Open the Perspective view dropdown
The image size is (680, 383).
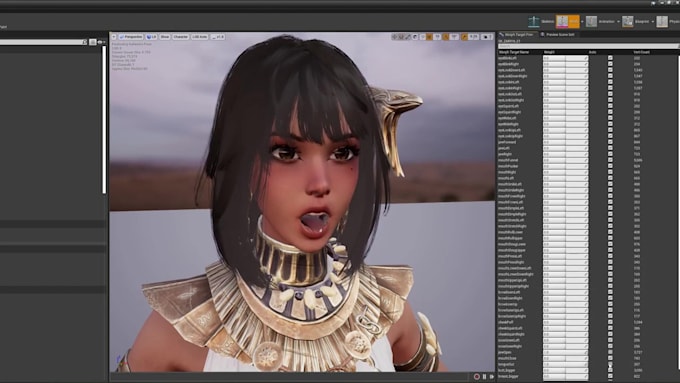(131, 37)
